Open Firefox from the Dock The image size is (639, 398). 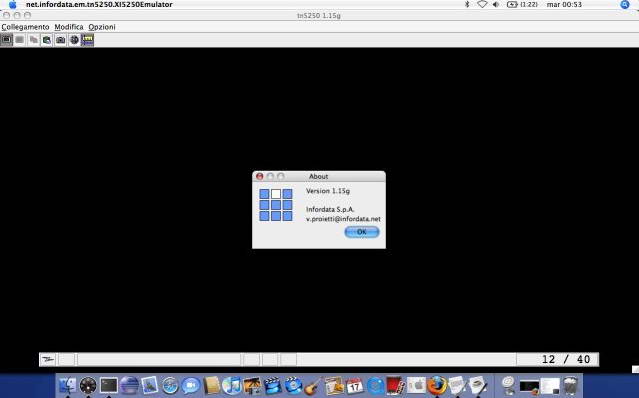click(x=436, y=385)
